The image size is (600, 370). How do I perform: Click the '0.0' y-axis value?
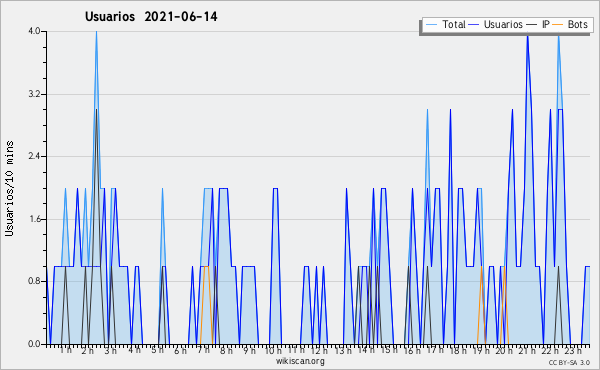(x=34, y=344)
